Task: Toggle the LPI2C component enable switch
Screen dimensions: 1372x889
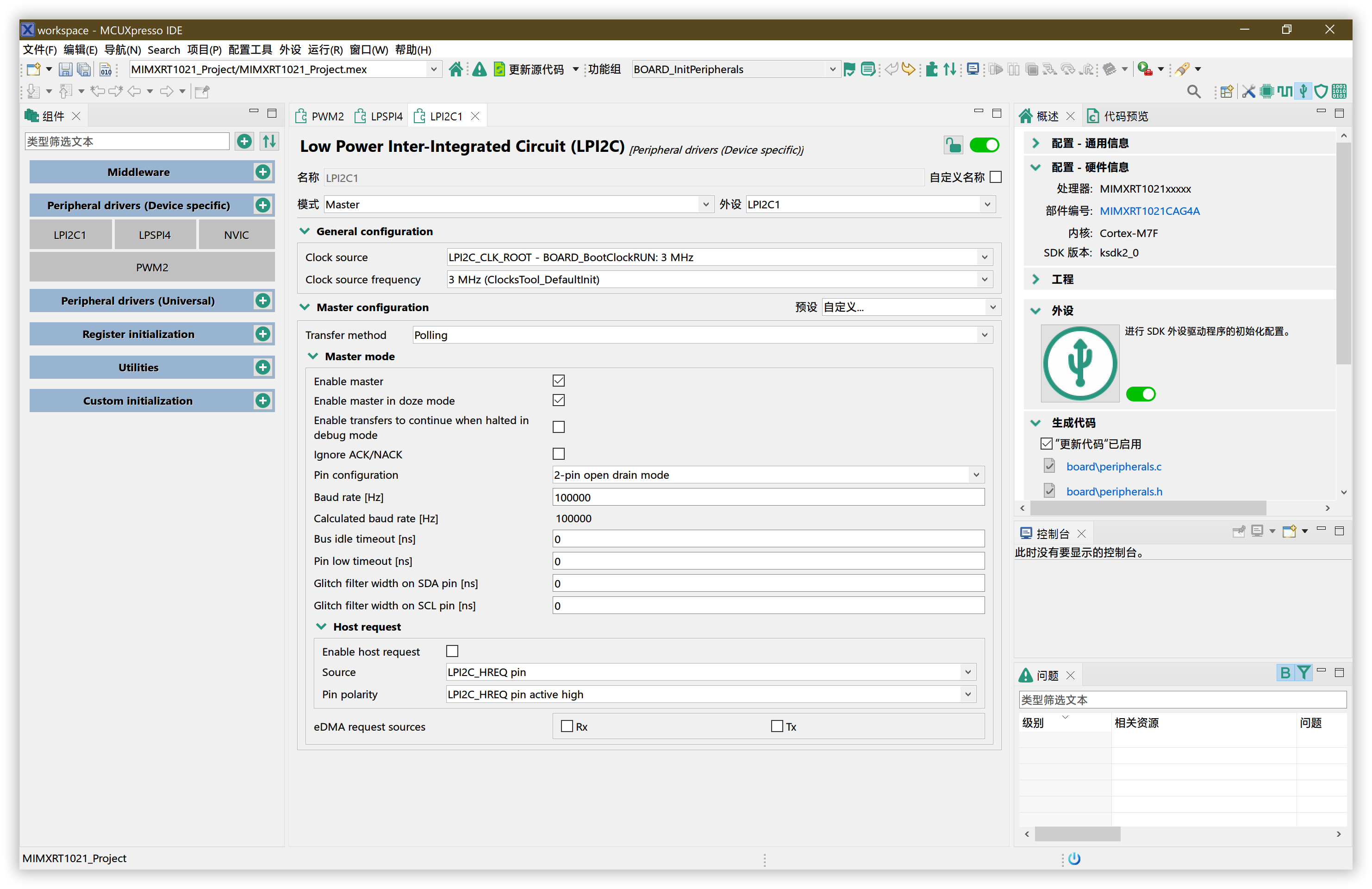Action: click(984, 145)
